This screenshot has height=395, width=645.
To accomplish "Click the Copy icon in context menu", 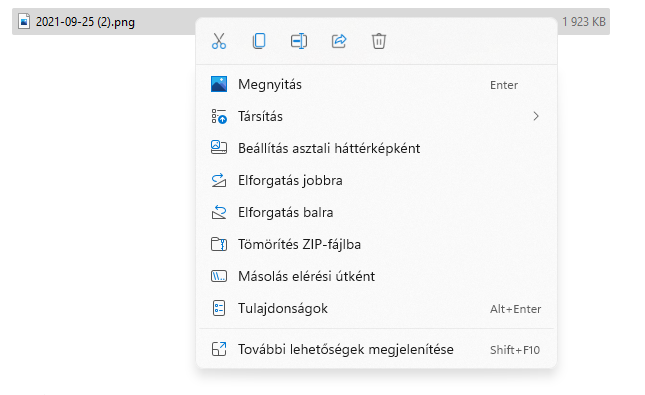I will [259, 41].
